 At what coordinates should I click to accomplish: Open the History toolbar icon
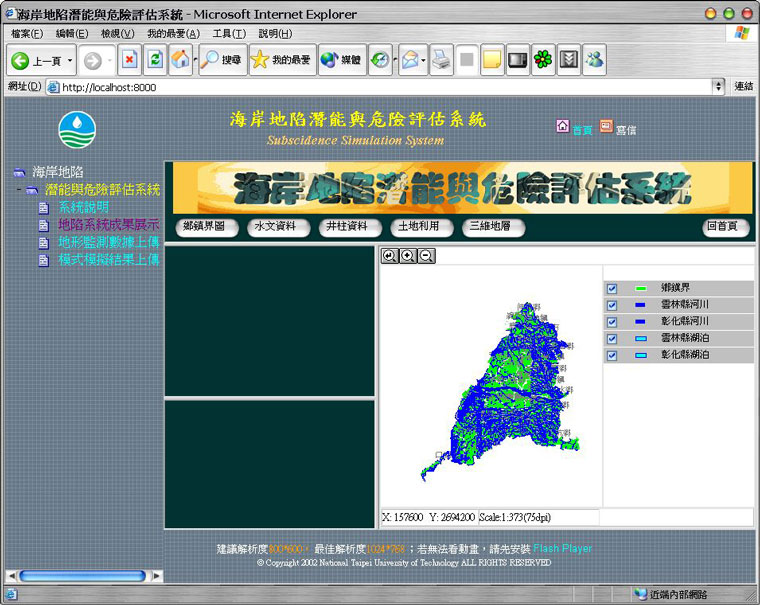pos(380,60)
